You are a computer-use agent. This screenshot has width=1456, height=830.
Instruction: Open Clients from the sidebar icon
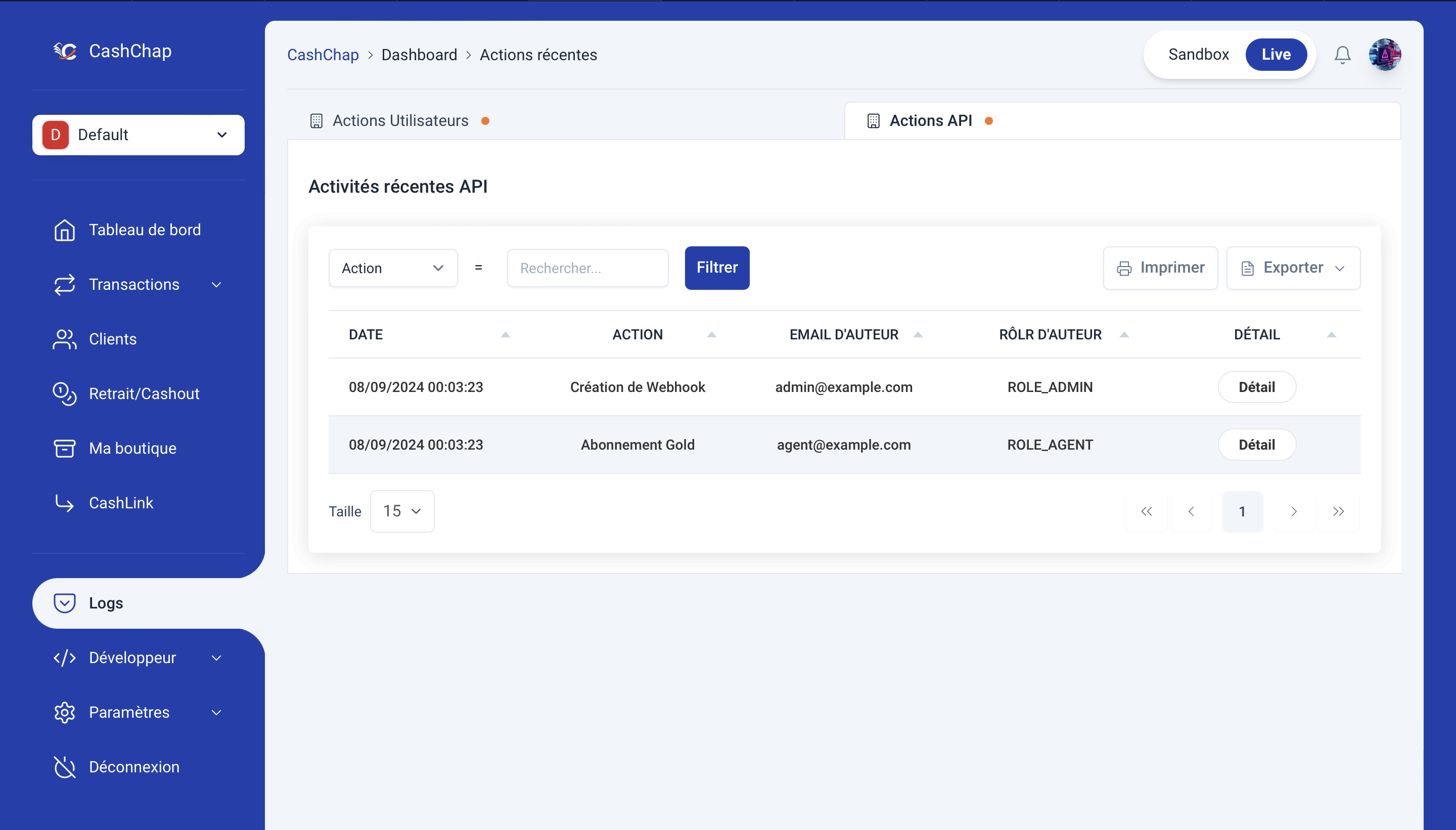point(64,339)
